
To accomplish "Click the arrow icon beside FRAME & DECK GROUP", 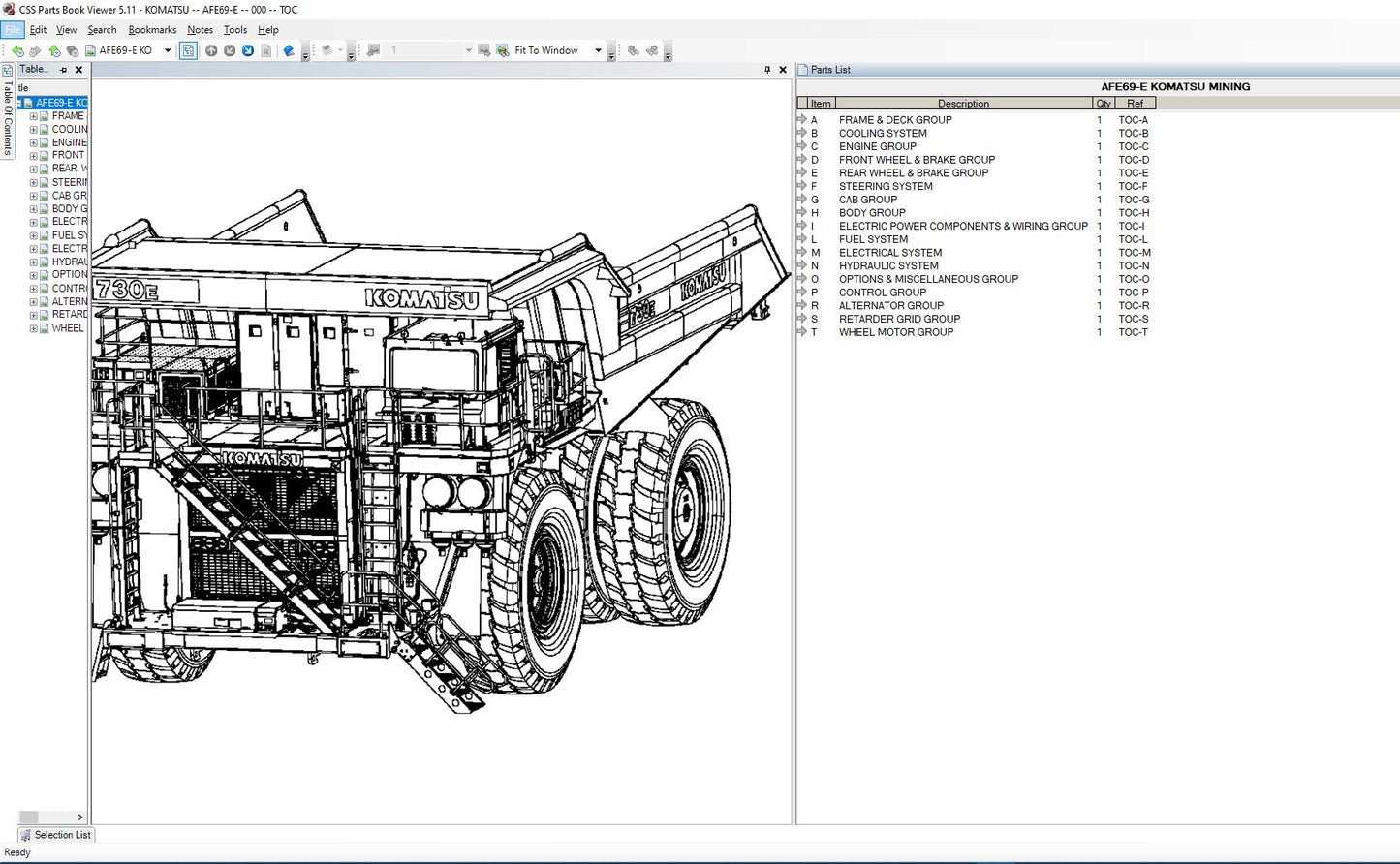I will pyautogui.click(x=803, y=119).
